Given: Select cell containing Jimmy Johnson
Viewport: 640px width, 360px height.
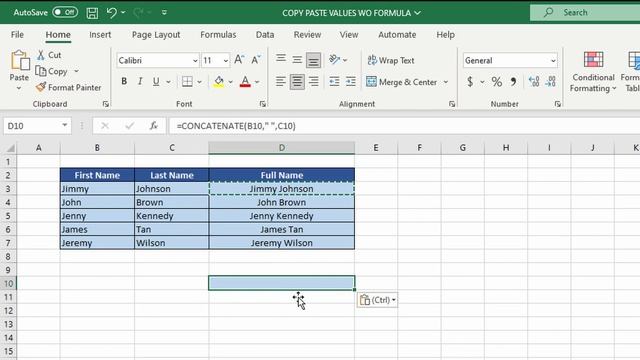Looking at the screenshot, I should (282, 189).
